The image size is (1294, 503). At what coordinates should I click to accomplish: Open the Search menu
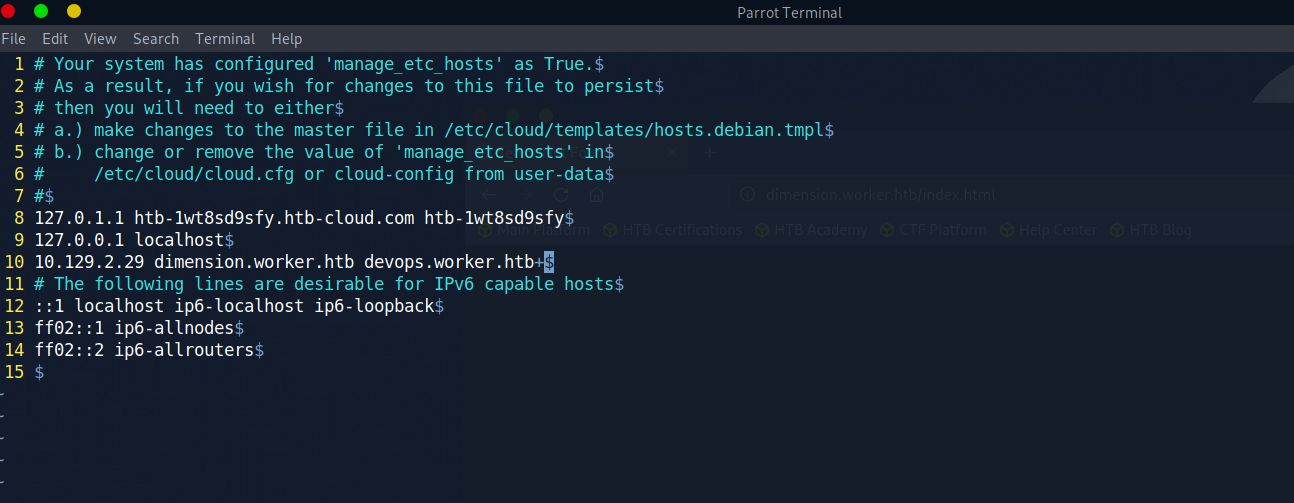155,39
